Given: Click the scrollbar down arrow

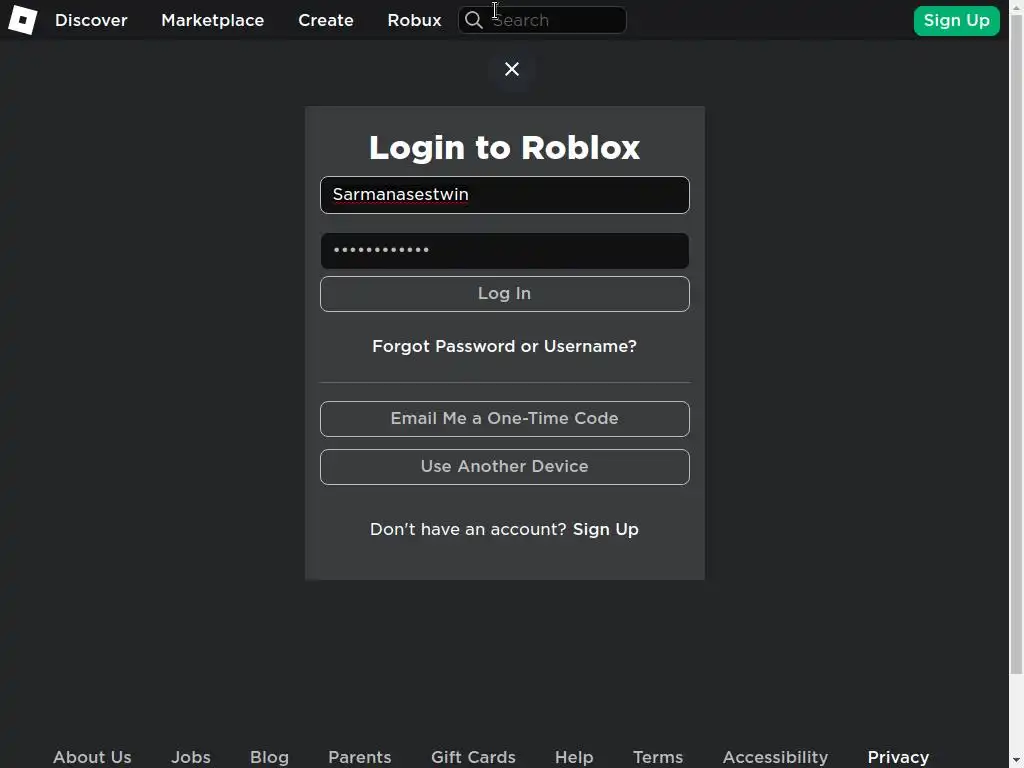Looking at the screenshot, I should [x=1016, y=761].
